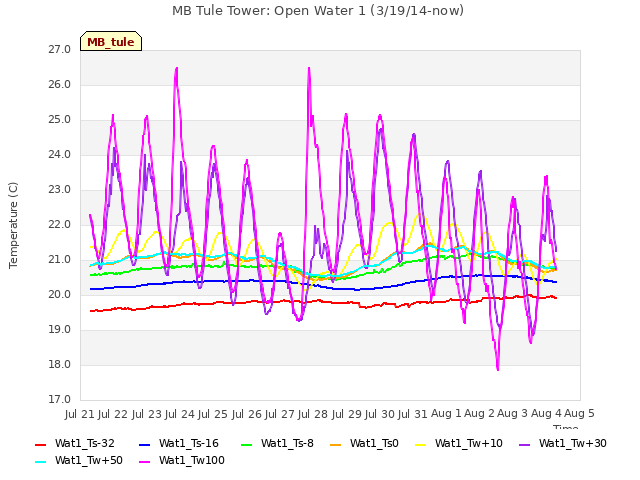Click the Jul 21 x-axis date label

pyautogui.click(x=80, y=414)
